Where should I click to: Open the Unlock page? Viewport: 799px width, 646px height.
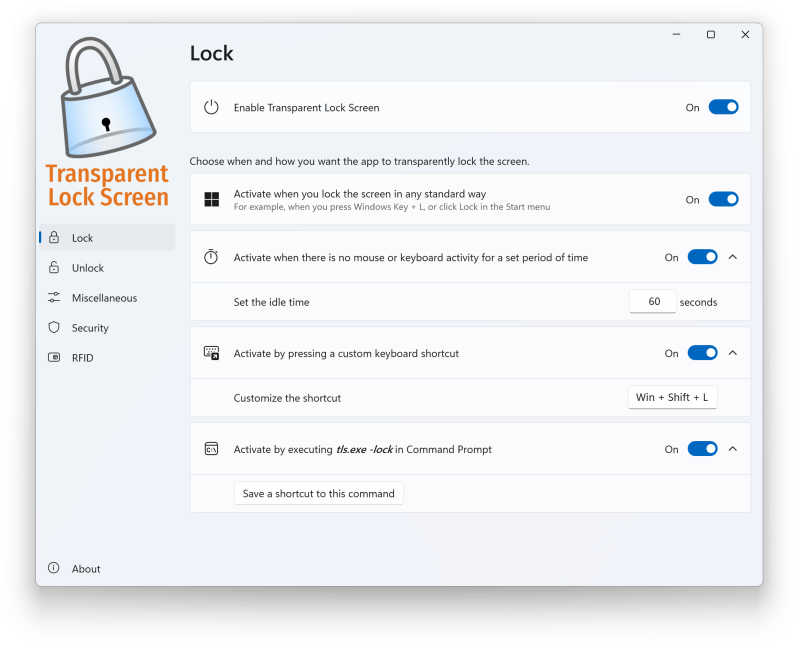(108, 267)
